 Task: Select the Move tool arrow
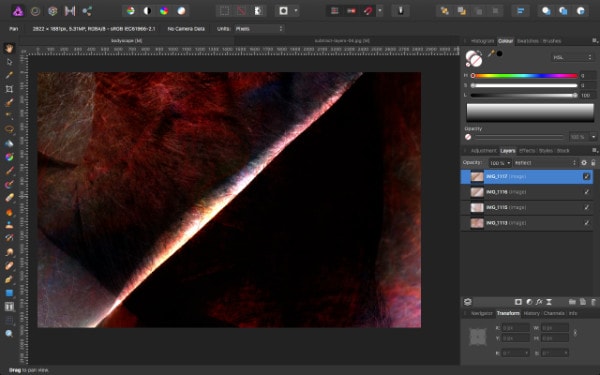click(9, 62)
